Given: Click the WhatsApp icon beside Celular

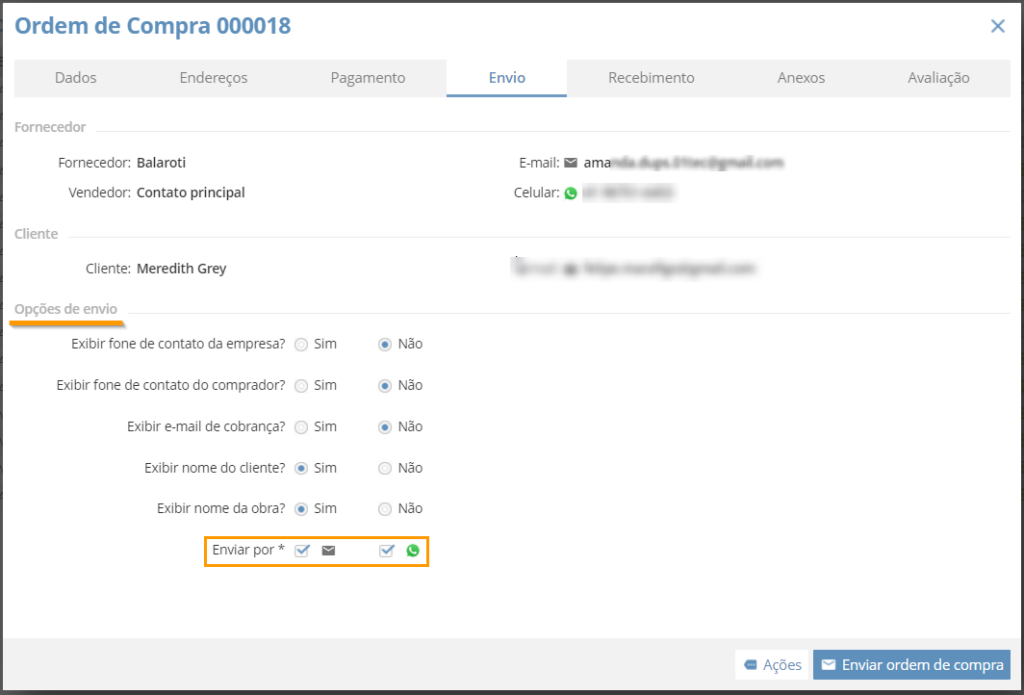Looking at the screenshot, I should coord(571,193).
